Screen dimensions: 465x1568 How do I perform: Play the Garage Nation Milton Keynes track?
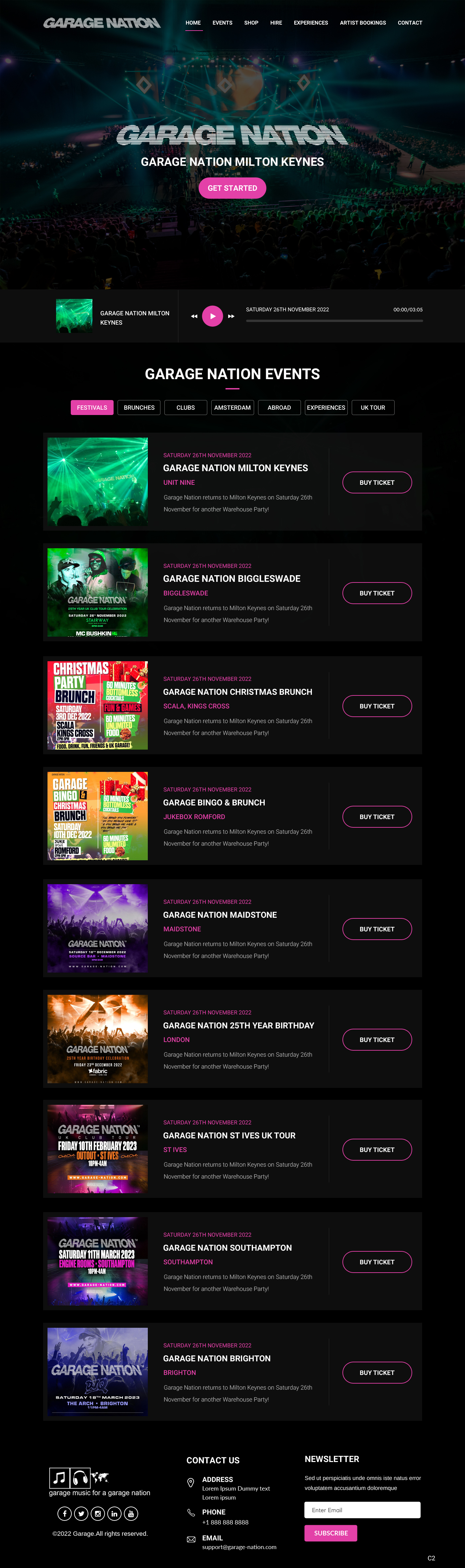(213, 316)
